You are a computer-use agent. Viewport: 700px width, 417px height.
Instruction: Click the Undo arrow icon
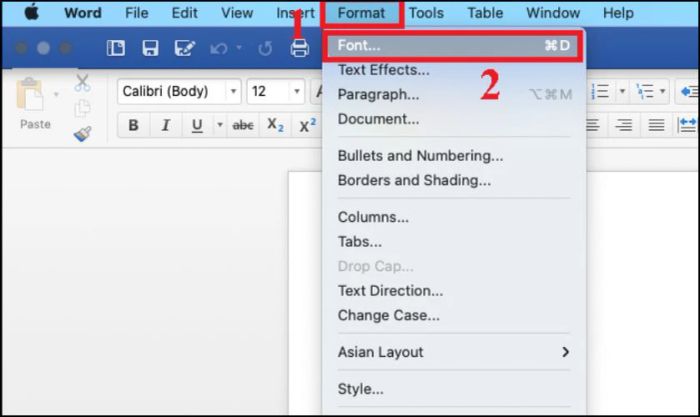click(219, 48)
